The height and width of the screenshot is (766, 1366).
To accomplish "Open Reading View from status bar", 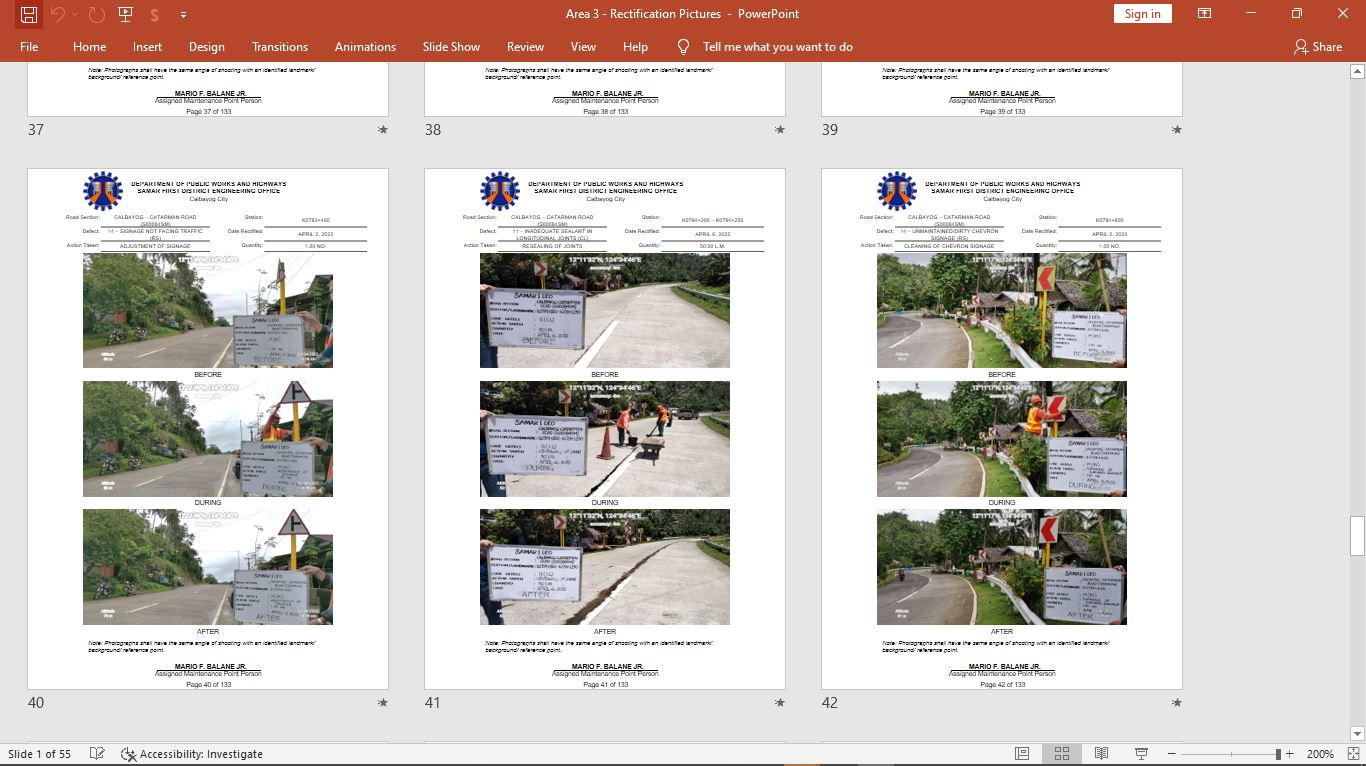I will coord(1101,754).
